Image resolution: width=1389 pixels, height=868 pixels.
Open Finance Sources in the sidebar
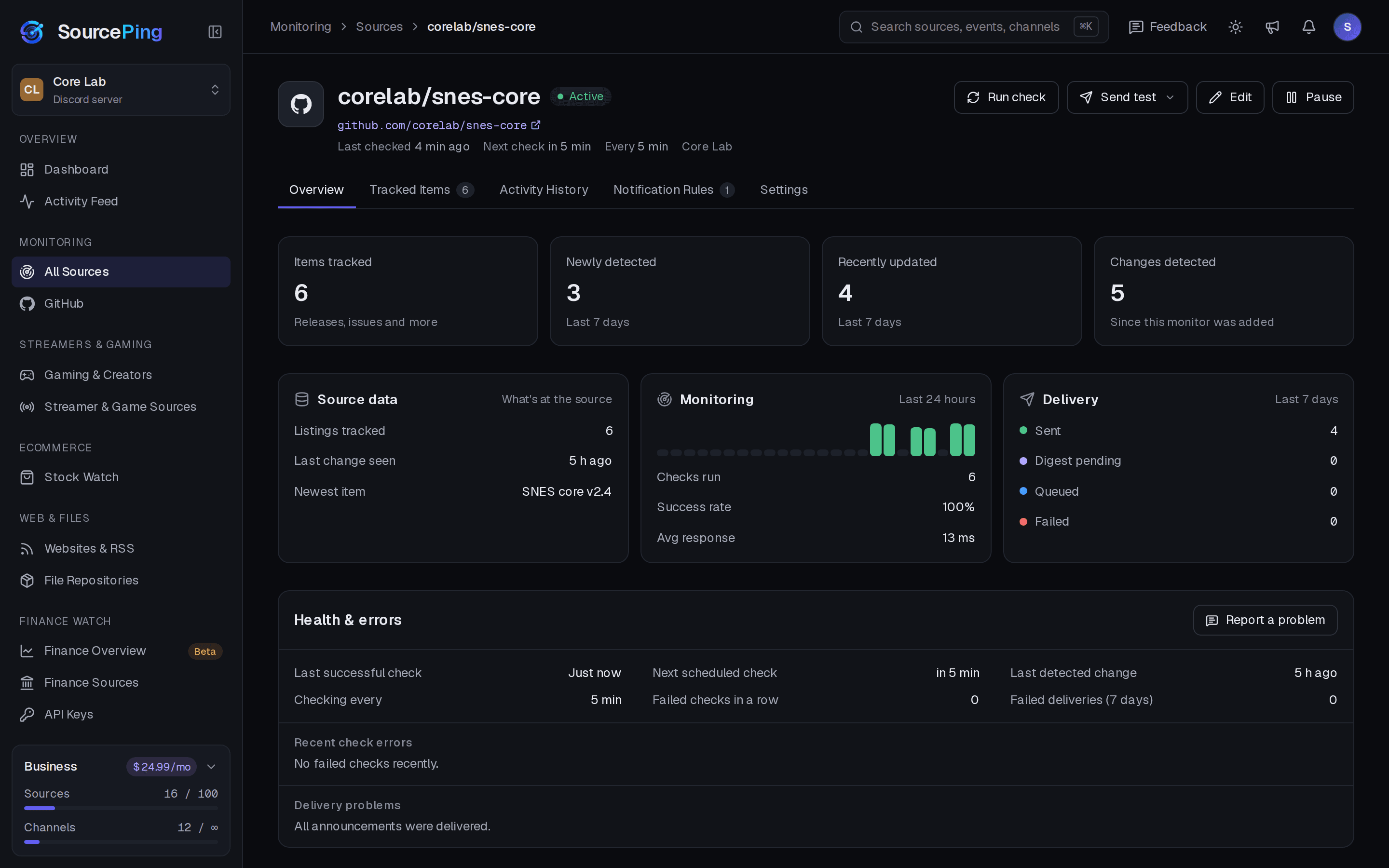121,682
